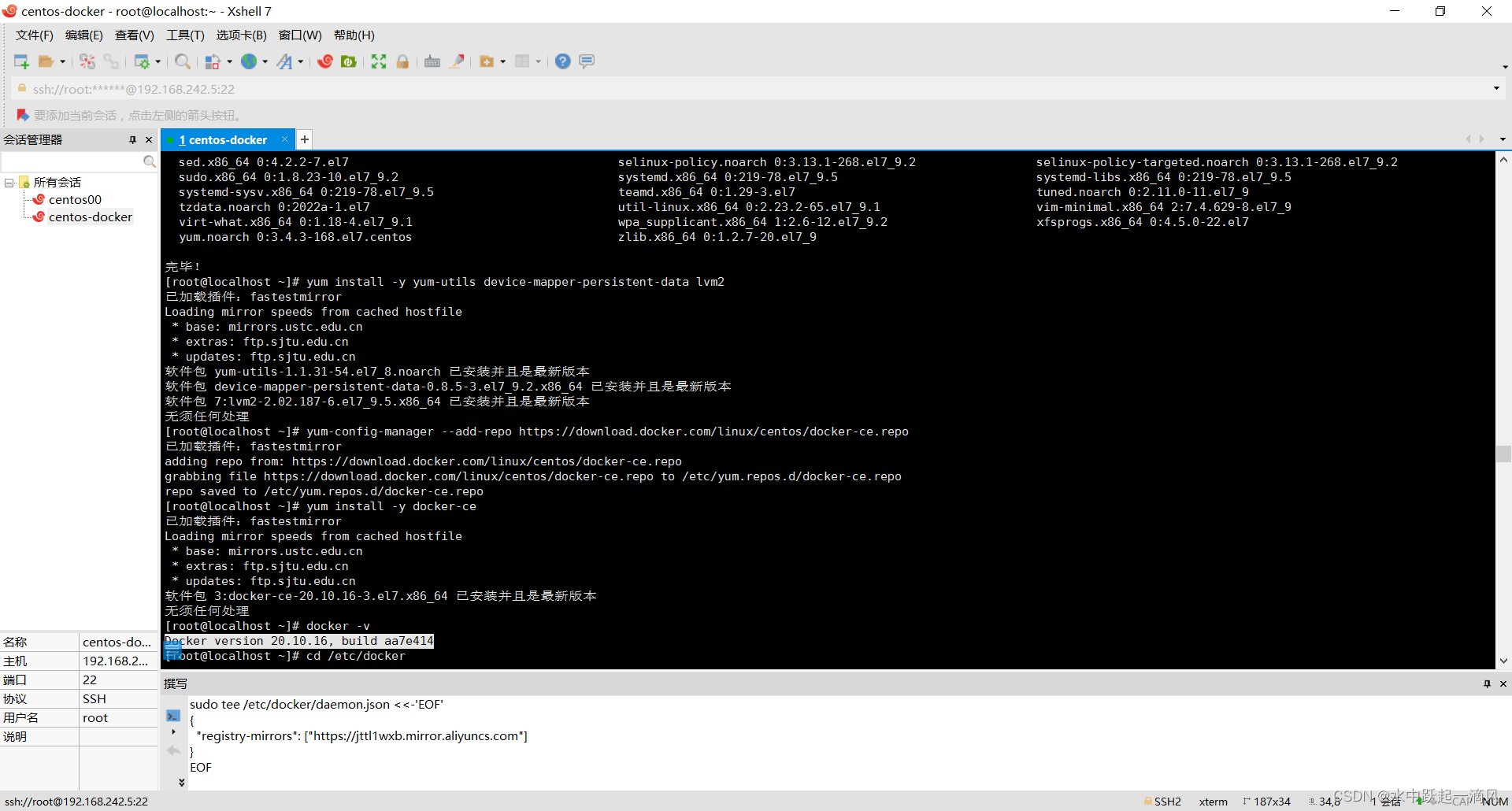Close the 会话管理器 panel
Image resolution: width=1512 pixels, height=811 pixels.
pyautogui.click(x=149, y=140)
